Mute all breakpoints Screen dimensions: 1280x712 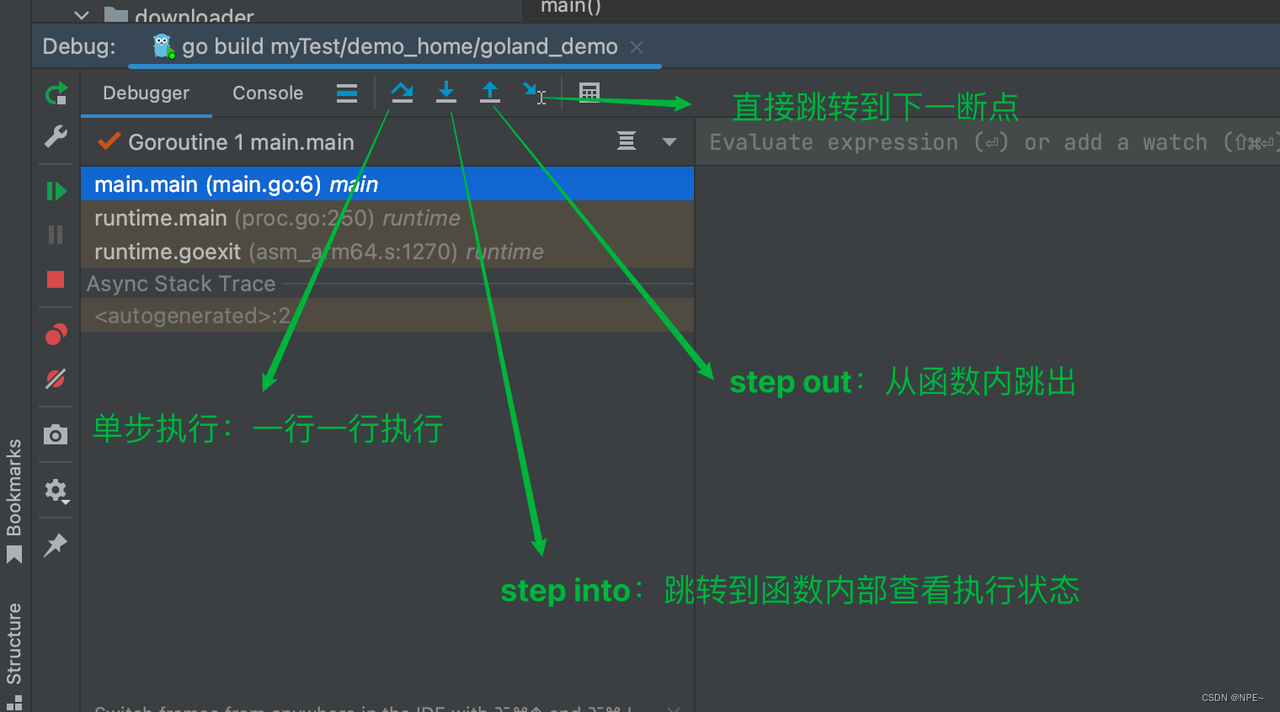click(x=56, y=379)
